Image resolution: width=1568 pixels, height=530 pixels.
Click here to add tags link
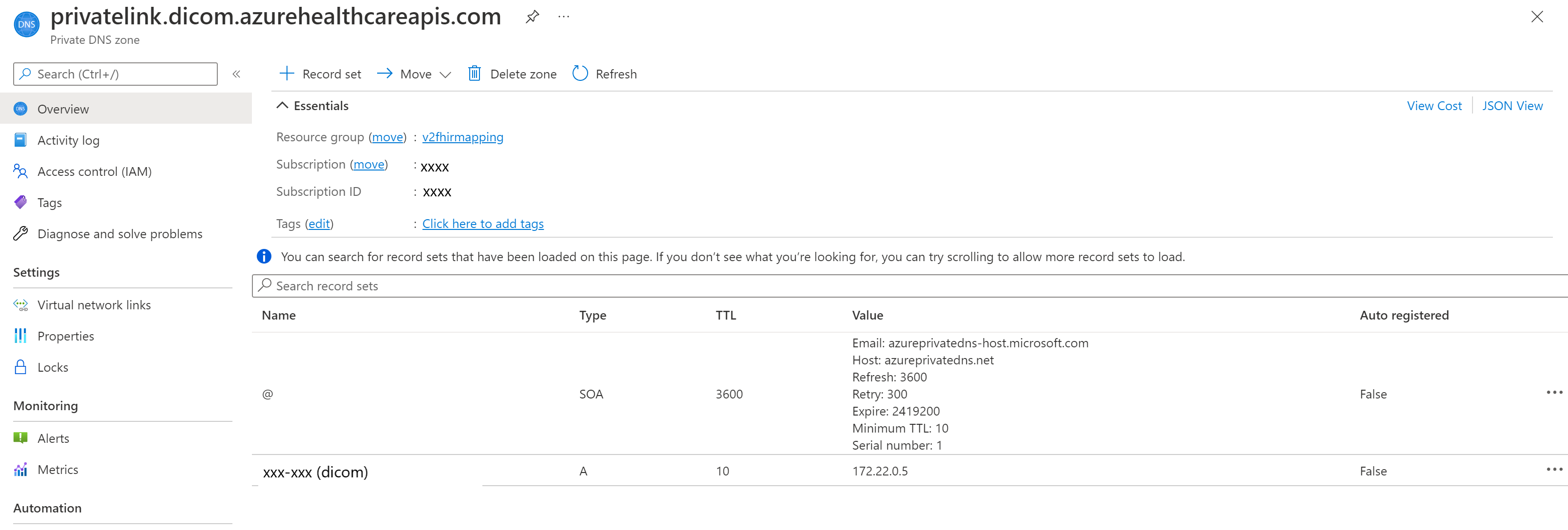483,223
